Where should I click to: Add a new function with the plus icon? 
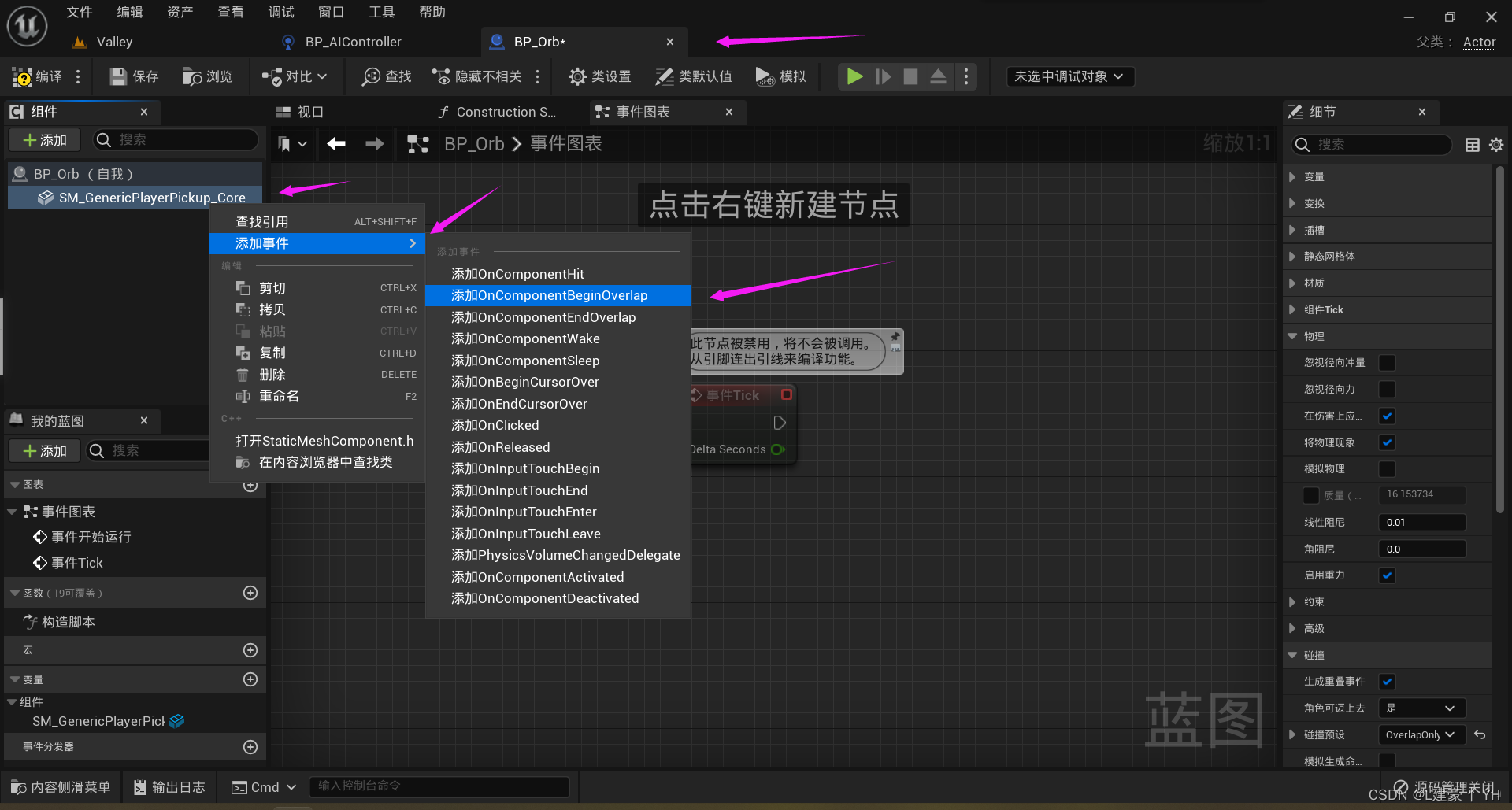[250, 593]
